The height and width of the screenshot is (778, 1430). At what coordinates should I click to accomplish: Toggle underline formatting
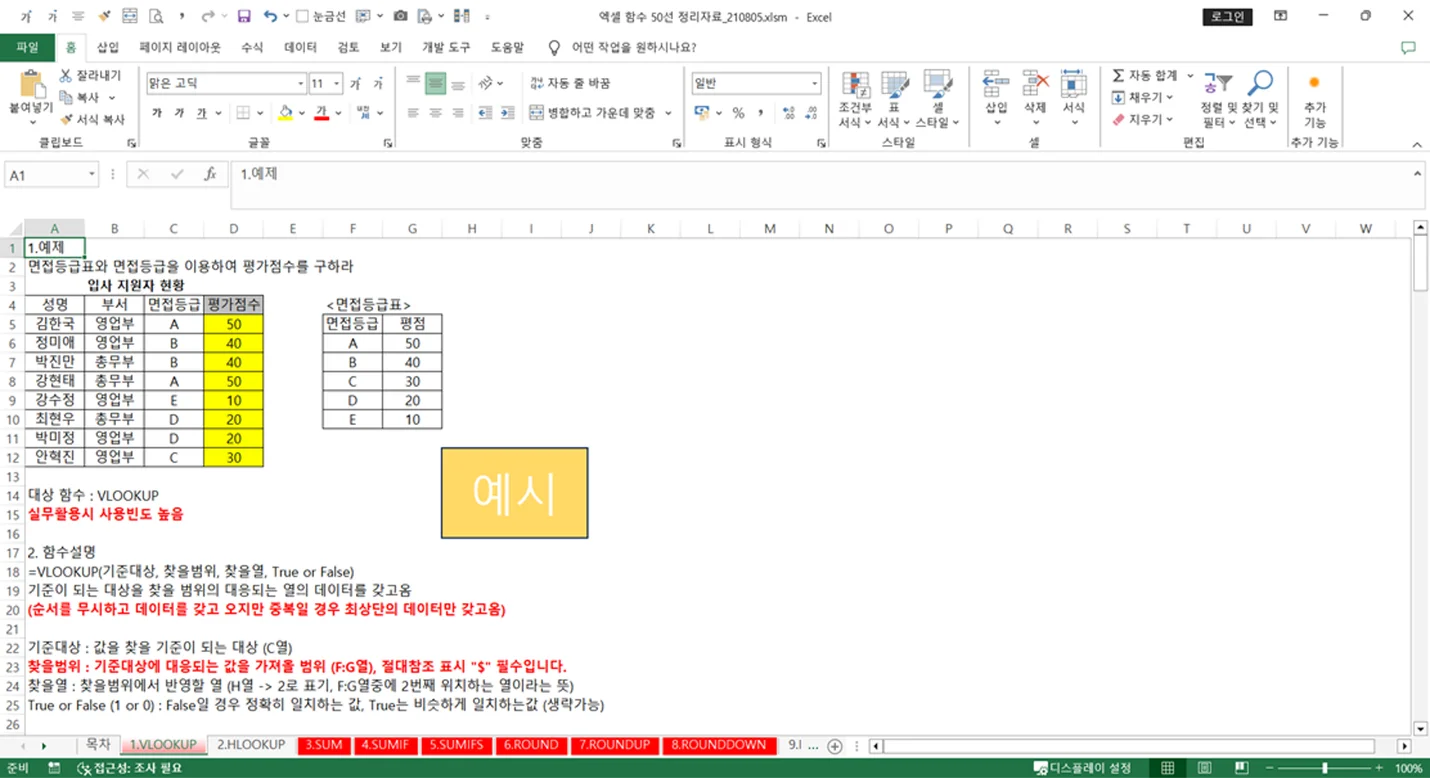pos(201,113)
